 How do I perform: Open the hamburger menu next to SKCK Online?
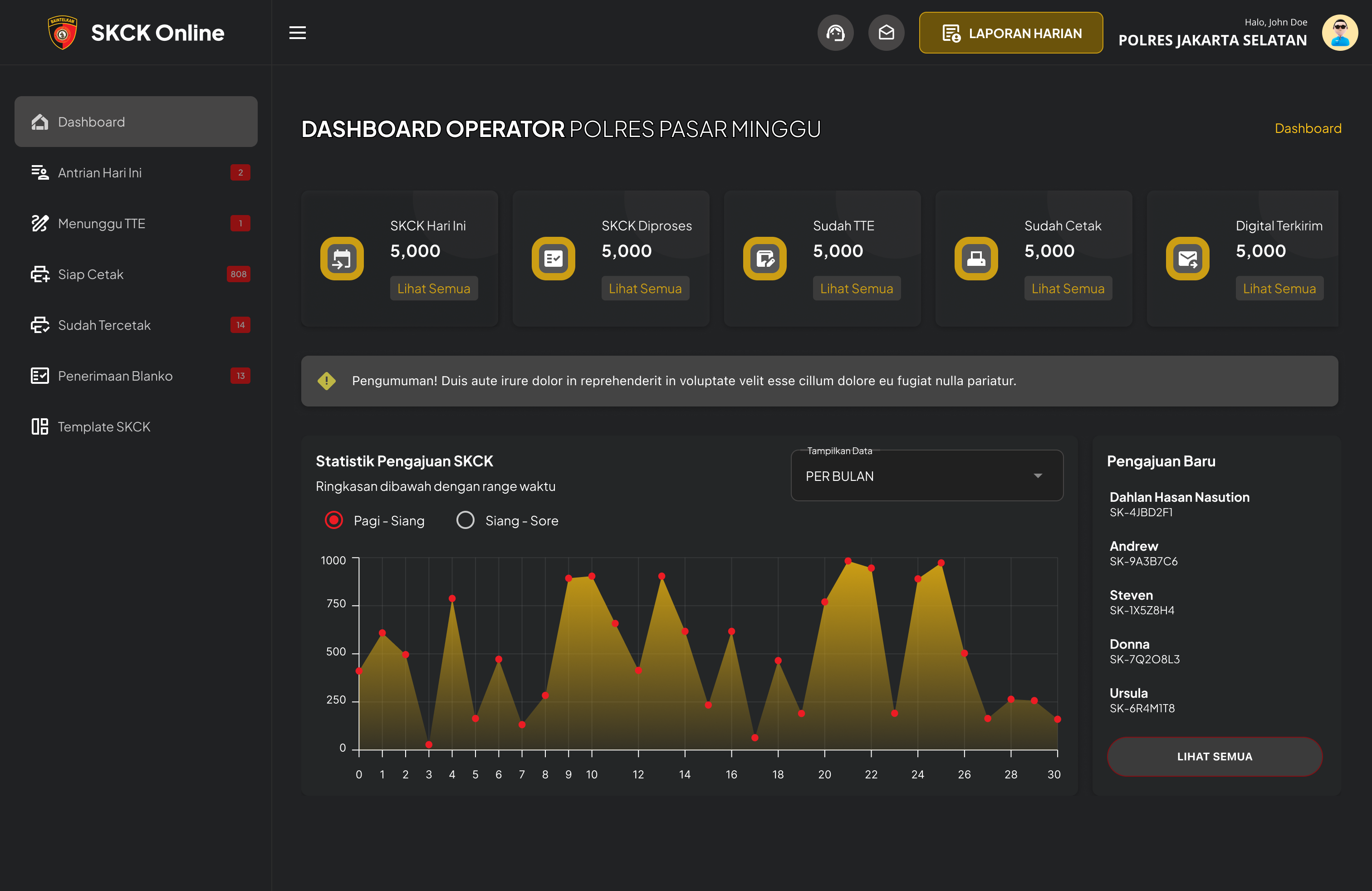(298, 33)
